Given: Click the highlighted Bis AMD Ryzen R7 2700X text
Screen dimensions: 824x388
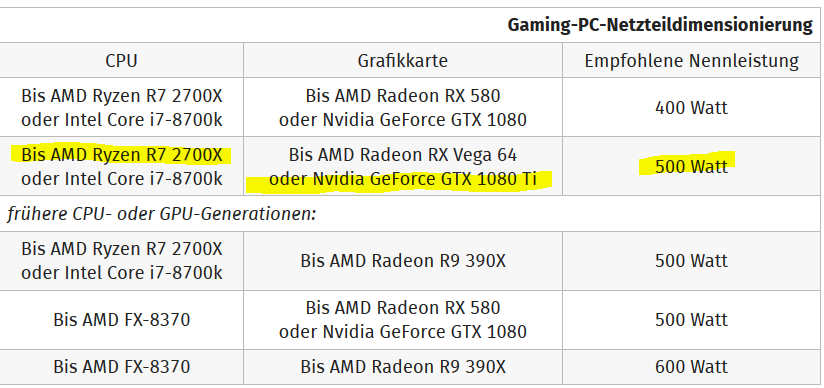Looking at the screenshot, I should [x=122, y=155].
